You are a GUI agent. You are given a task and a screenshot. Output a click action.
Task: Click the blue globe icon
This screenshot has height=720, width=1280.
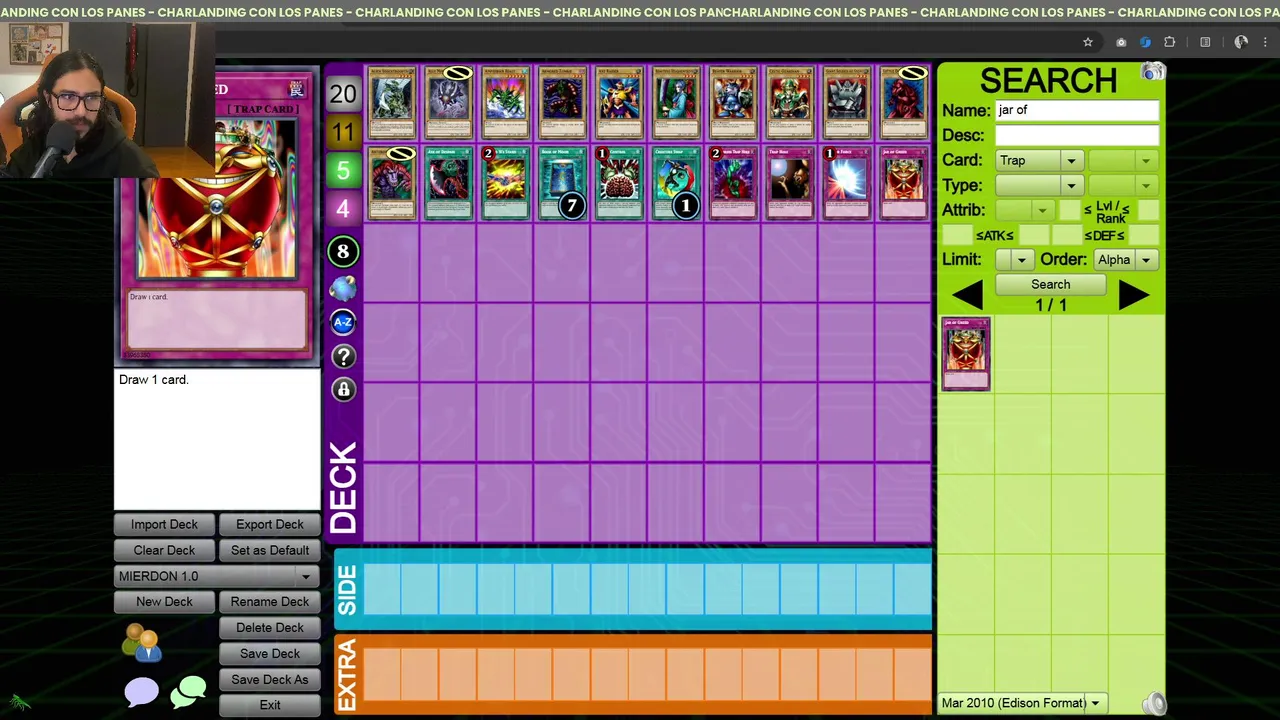343,288
